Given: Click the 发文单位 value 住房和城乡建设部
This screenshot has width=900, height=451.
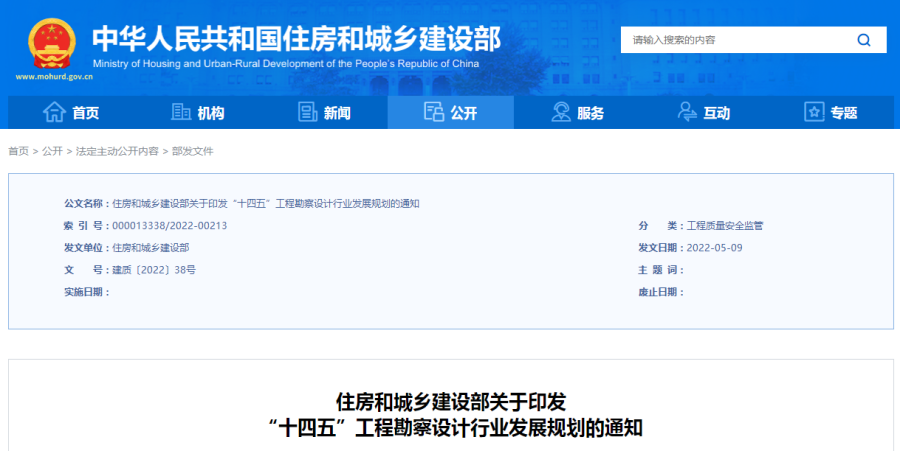Looking at the screenshot, I should (150, 248).
